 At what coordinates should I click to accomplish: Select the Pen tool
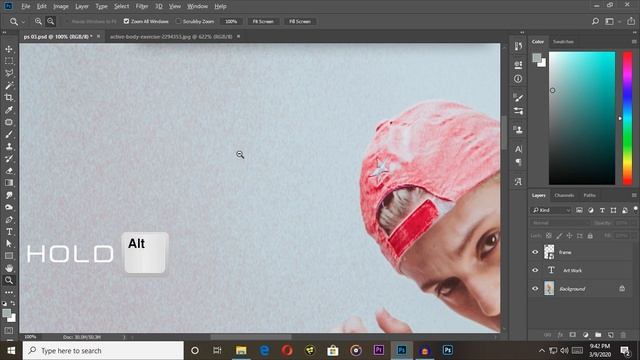9,220
